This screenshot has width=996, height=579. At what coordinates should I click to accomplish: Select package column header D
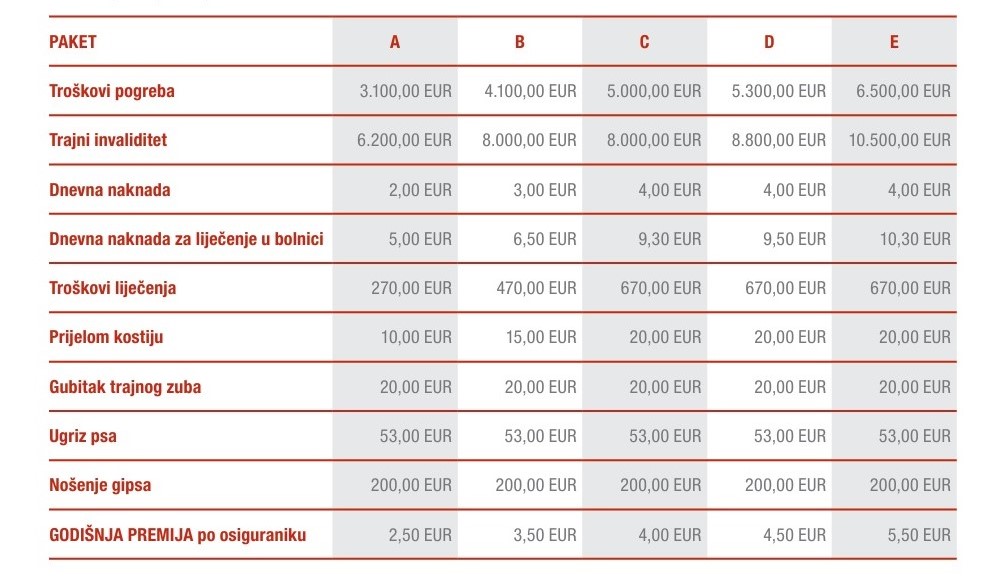click(769, 42)
